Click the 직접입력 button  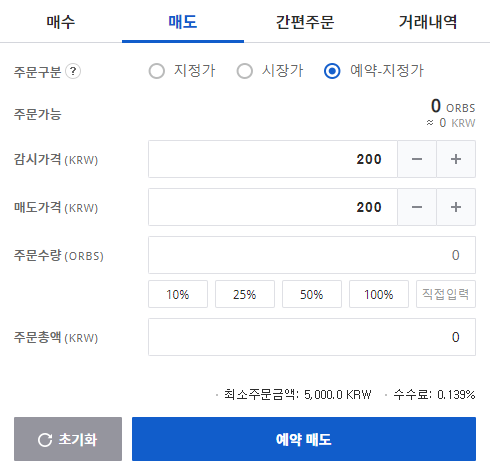(446, 294)
